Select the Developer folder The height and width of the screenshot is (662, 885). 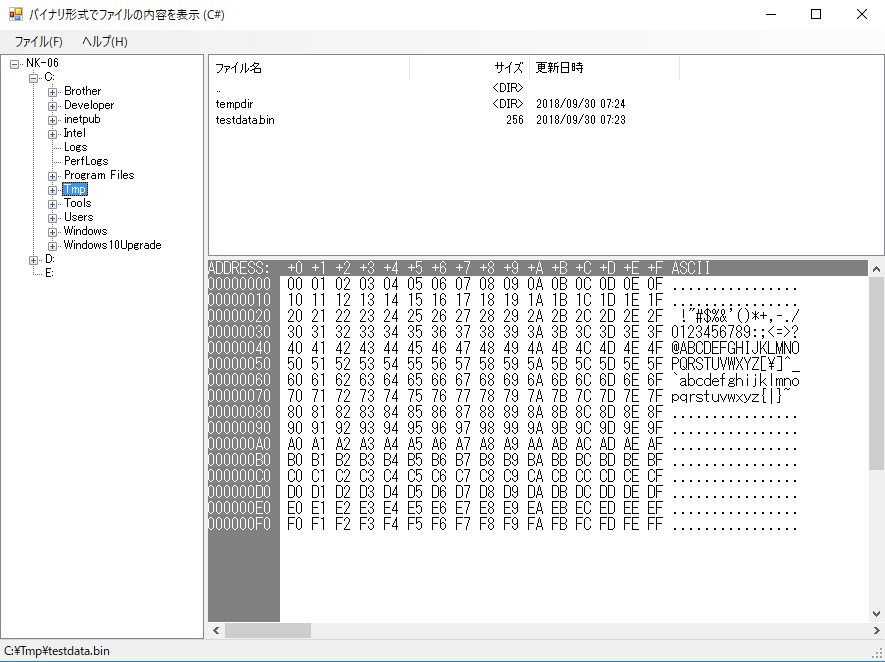(x=89, y=105)
